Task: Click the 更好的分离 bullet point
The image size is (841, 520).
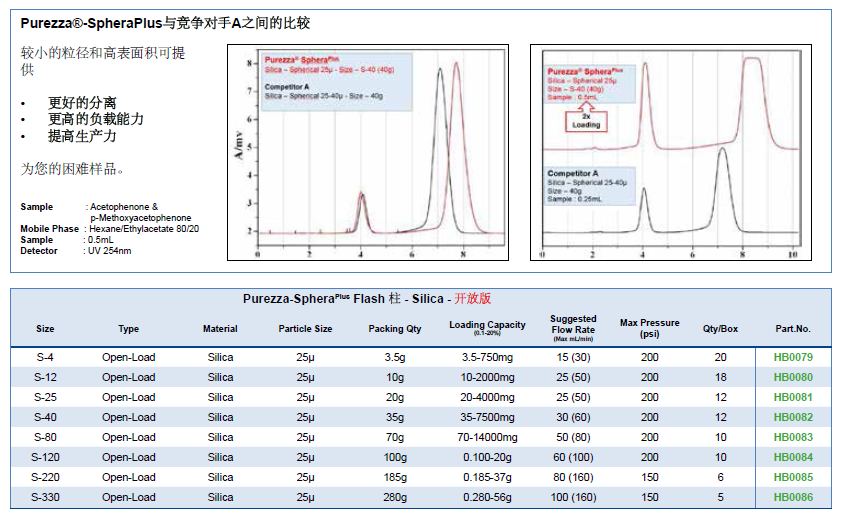Action: click(x=82, y=102)
